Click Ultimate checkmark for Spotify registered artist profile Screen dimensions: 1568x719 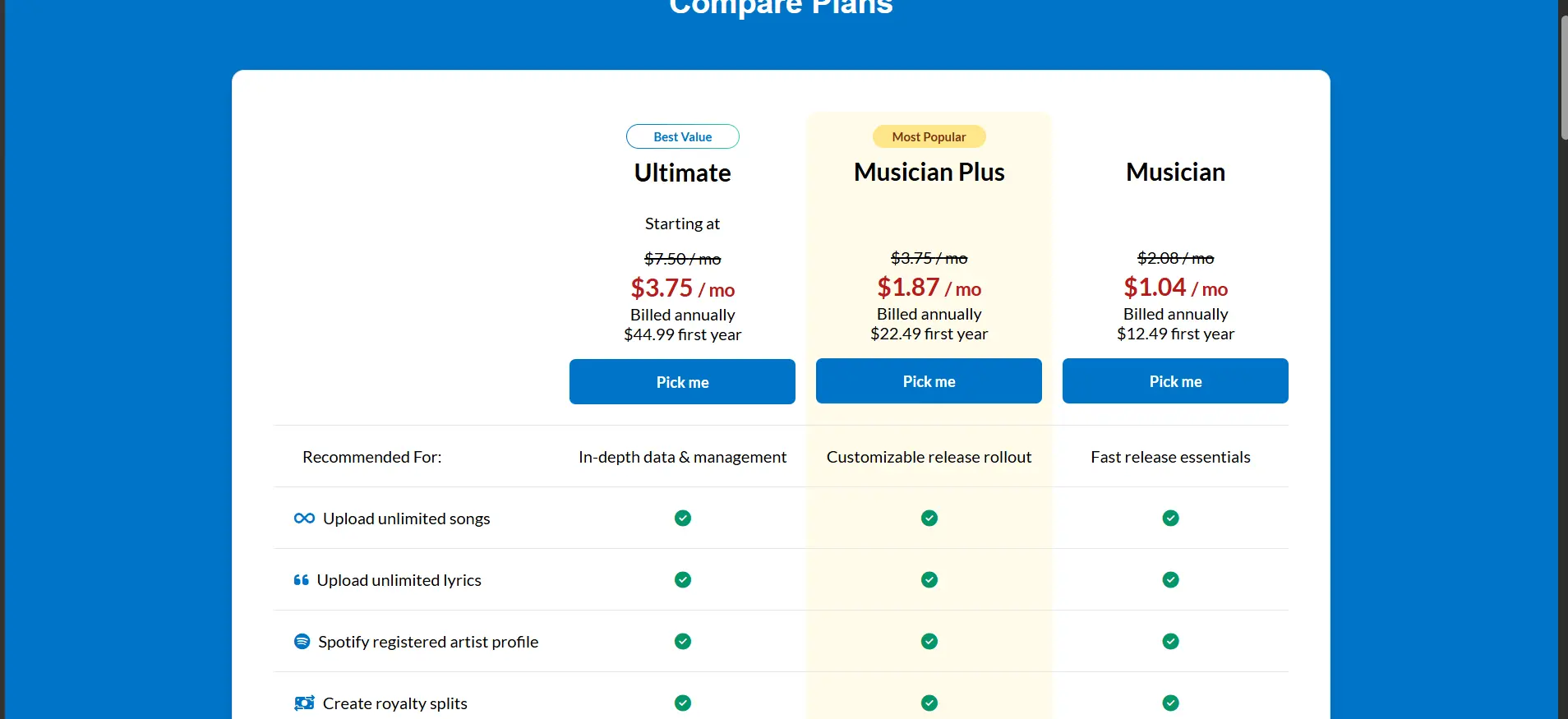(683, 641)
